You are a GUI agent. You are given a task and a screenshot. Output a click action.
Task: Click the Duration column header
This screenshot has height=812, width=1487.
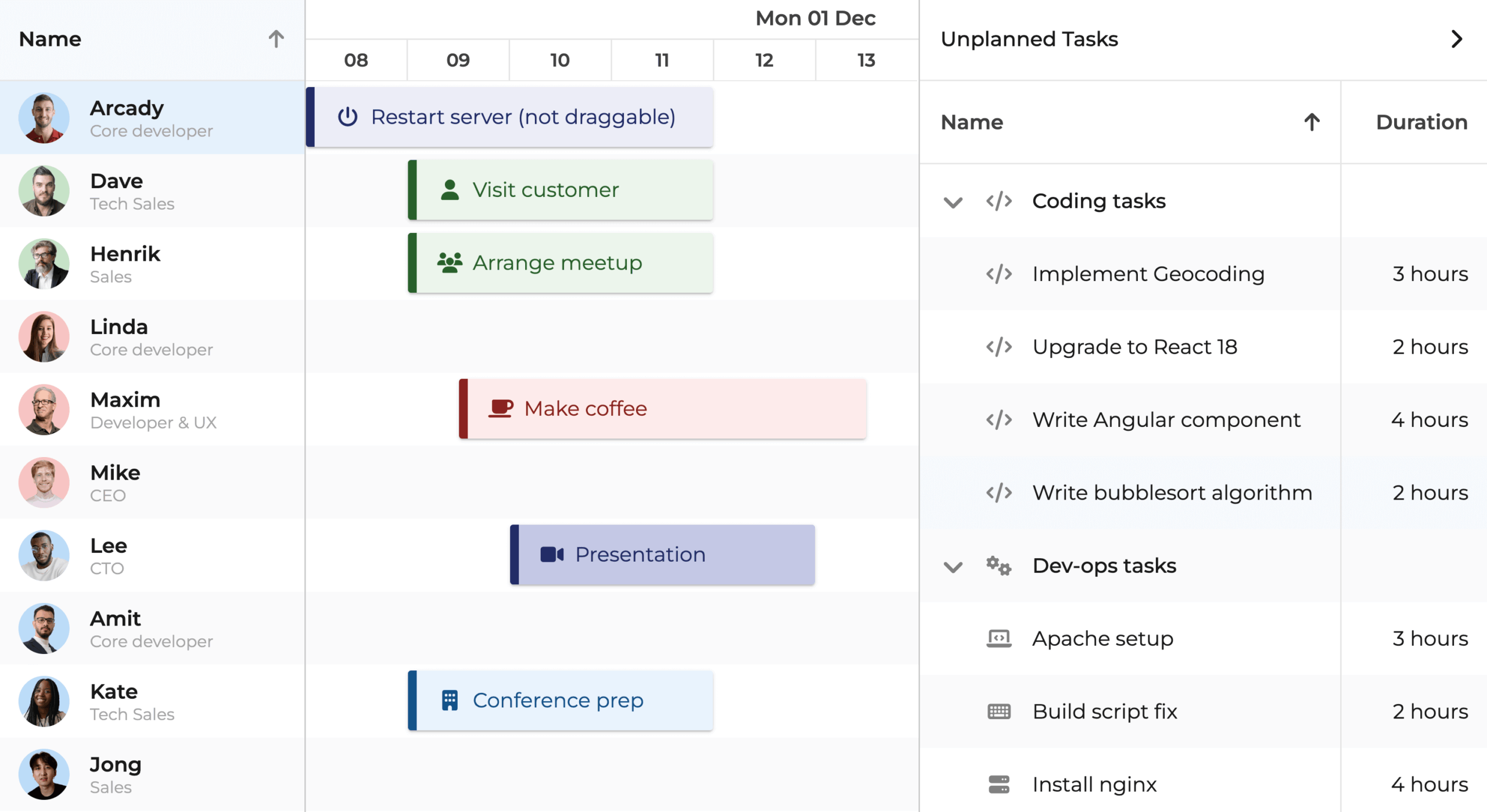(1421, 122)
